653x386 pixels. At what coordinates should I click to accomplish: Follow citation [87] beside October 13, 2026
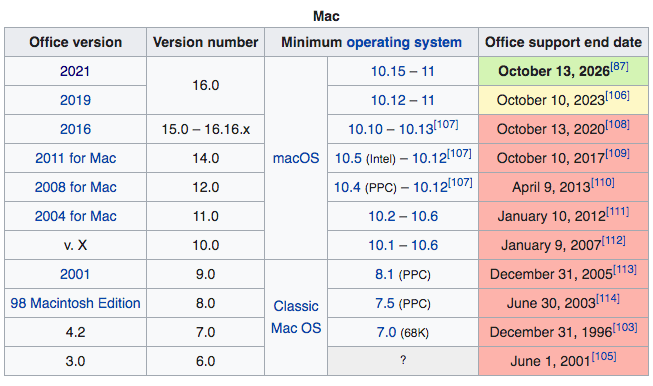point(619,67)
